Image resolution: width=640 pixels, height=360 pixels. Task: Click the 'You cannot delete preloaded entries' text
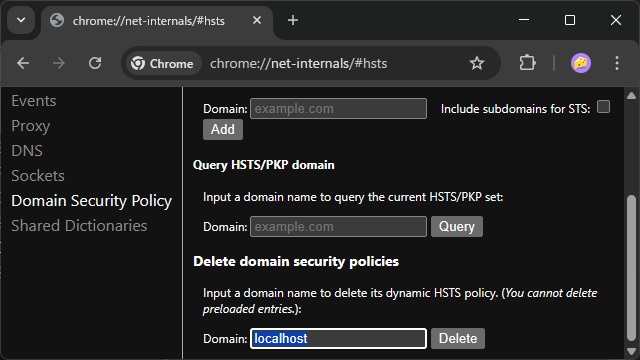tap(400, 301)
